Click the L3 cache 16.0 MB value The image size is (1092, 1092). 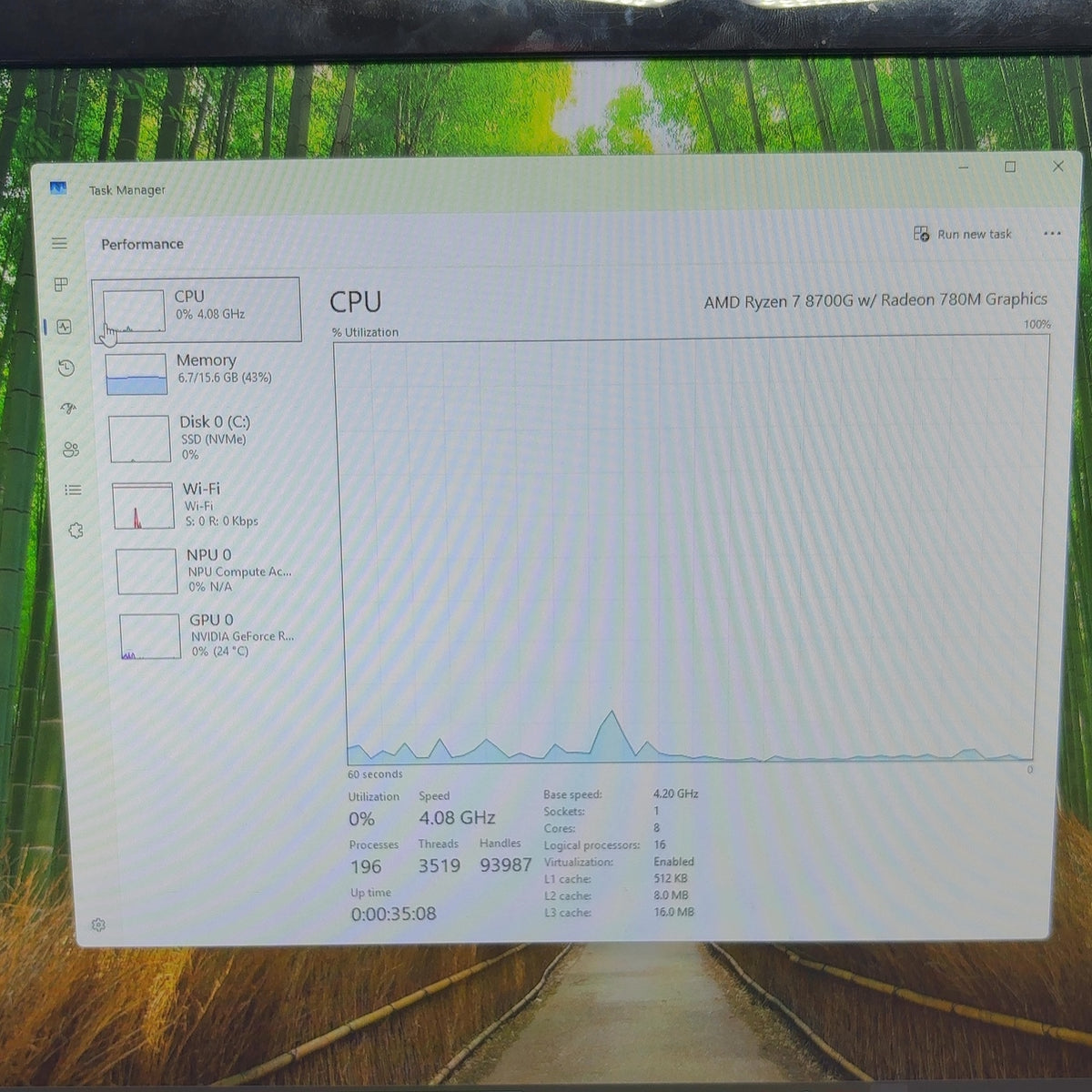click(x=673, y=912)
